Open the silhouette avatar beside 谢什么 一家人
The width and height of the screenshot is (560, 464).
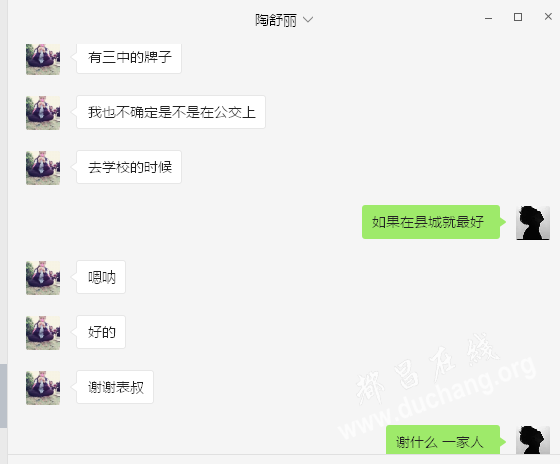pyautogui.click(x=533, y=440)
